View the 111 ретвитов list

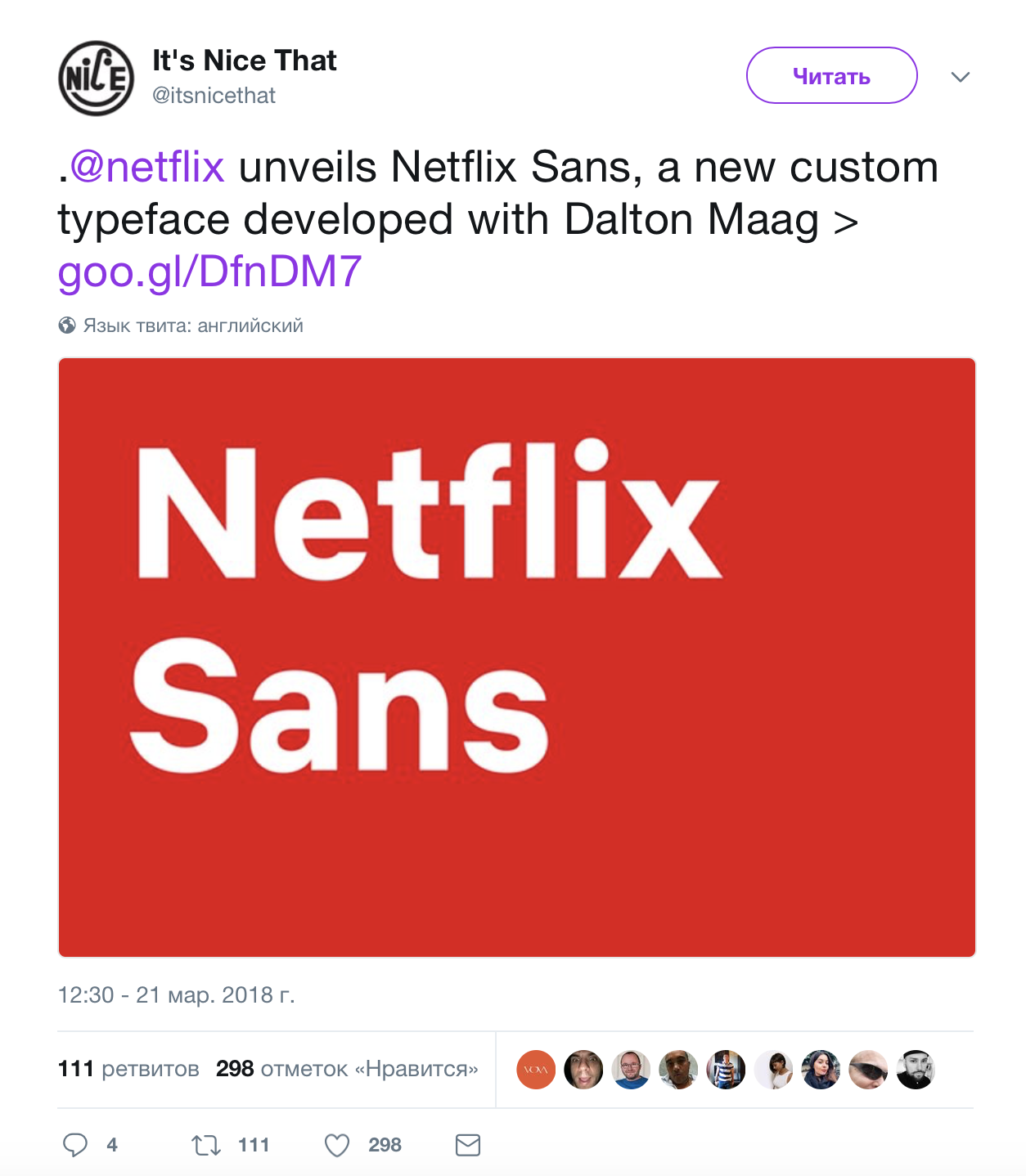(128, 1069)
